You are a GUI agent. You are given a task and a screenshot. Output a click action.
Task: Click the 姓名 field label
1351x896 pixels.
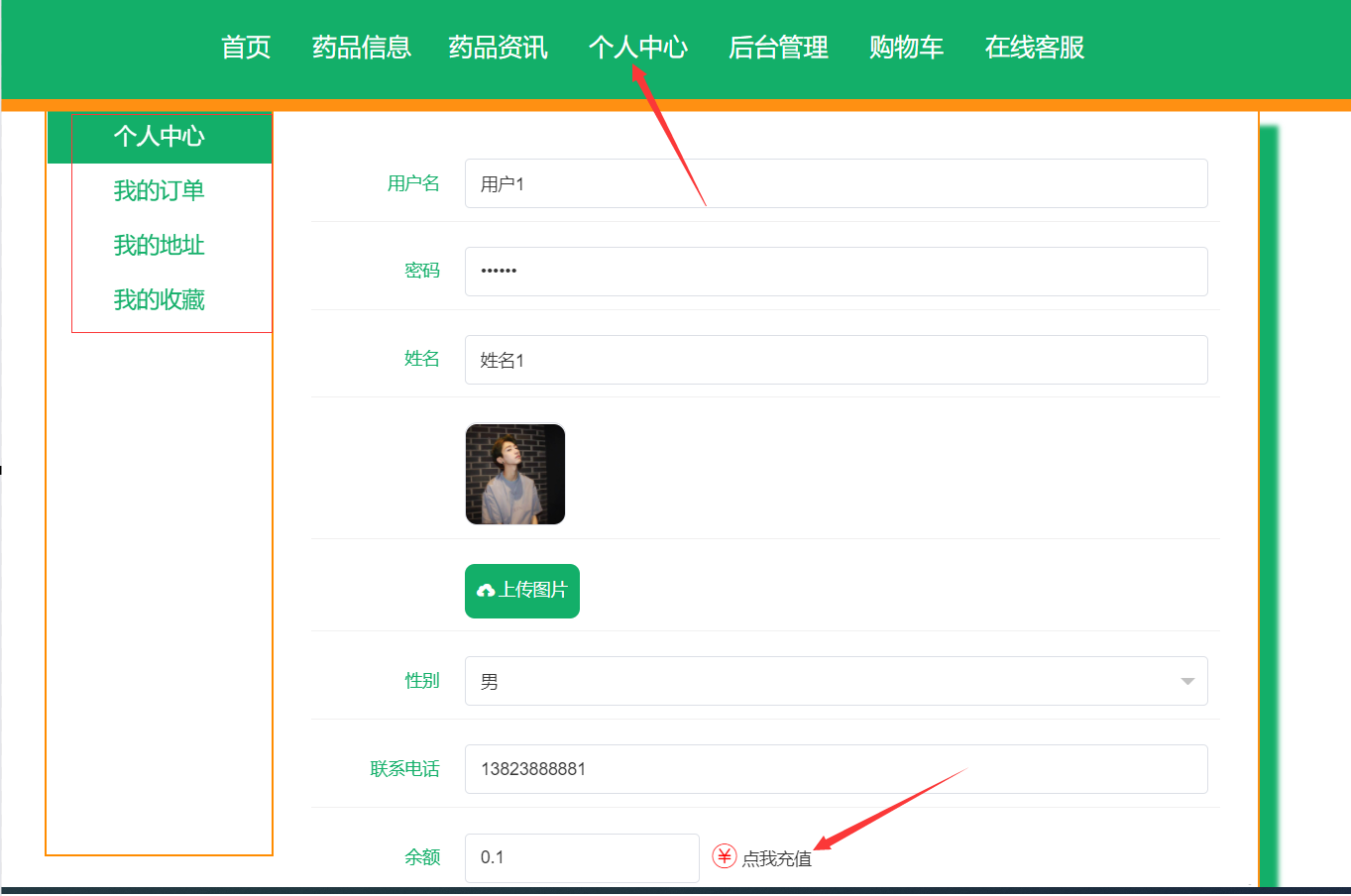[x=422, y=359]
